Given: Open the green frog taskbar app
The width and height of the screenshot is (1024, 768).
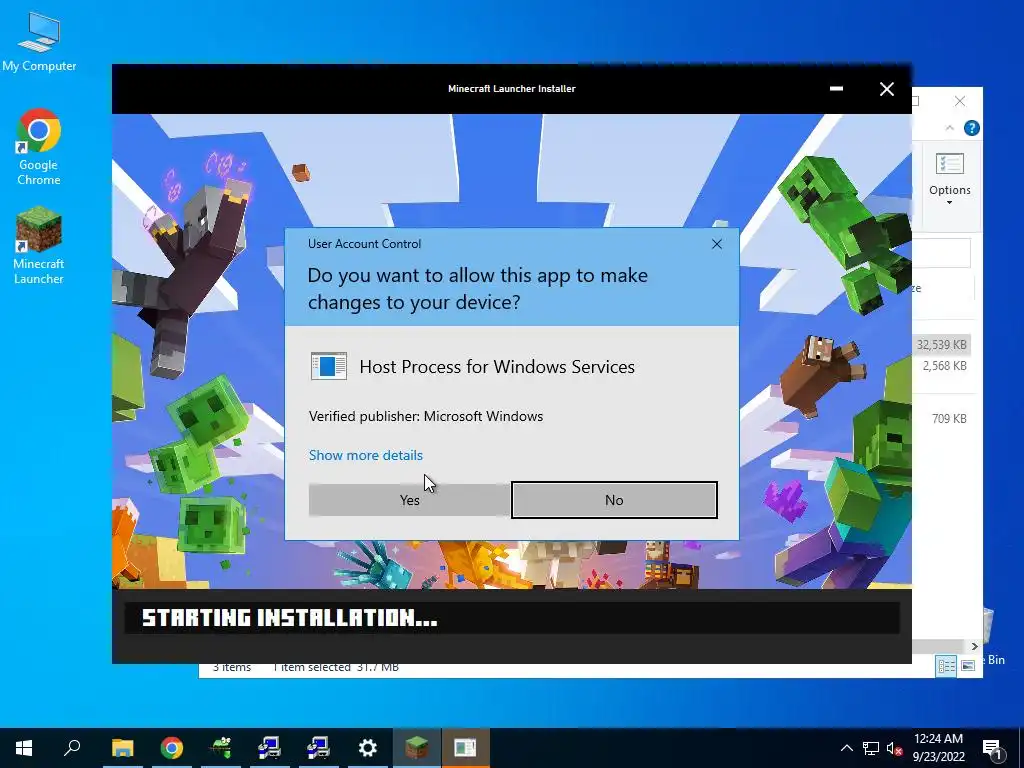Looking at the screenshot, I should pyautogui.click(x=221, y=748).
